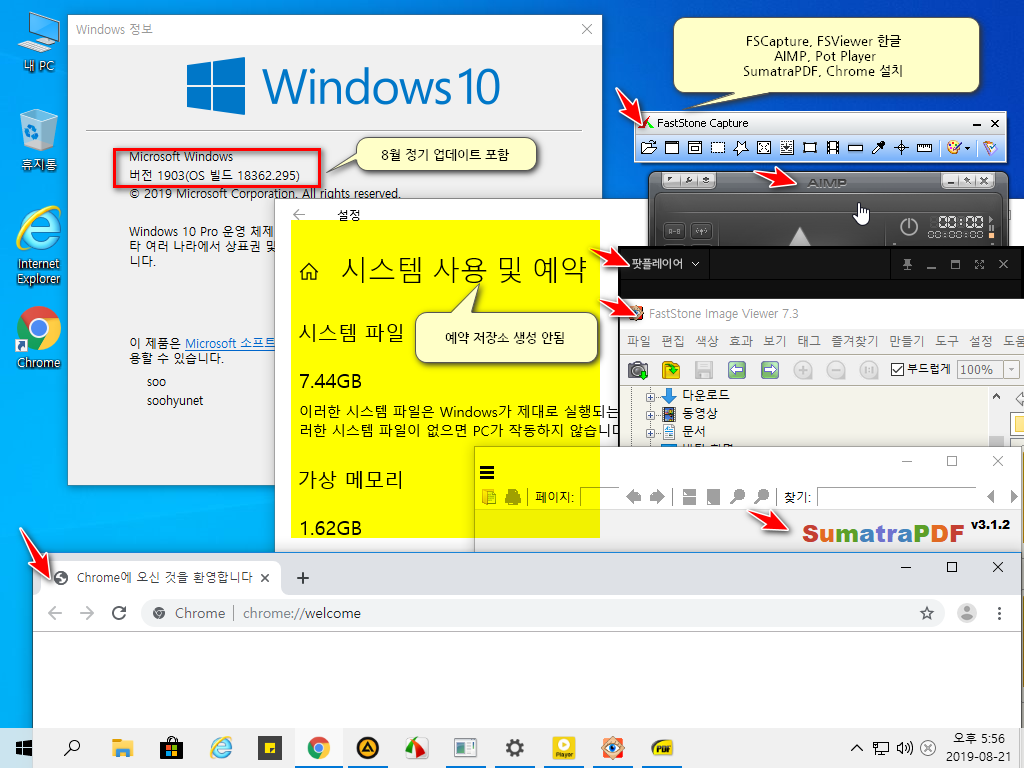
Task: Click home icon in 설정 page header
Action: pyautogui.click(x=309, y=272)
